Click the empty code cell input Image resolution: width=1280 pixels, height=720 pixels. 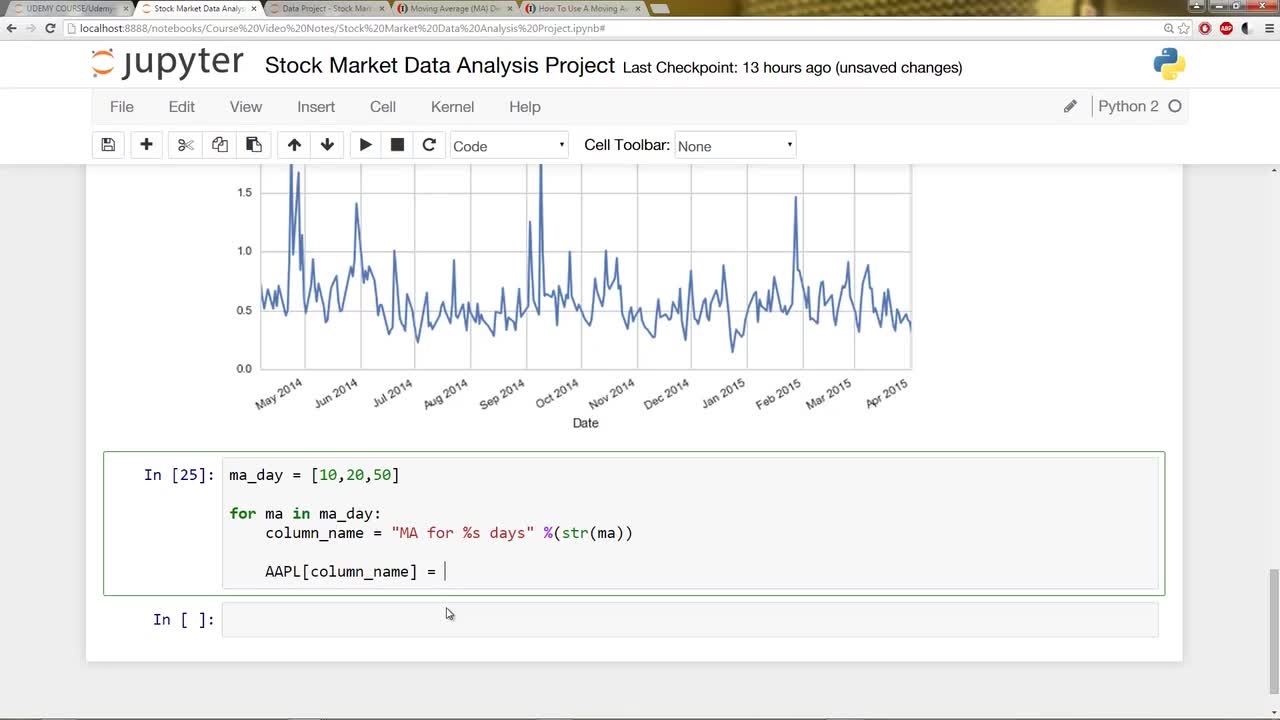click(x=690, y=620)
